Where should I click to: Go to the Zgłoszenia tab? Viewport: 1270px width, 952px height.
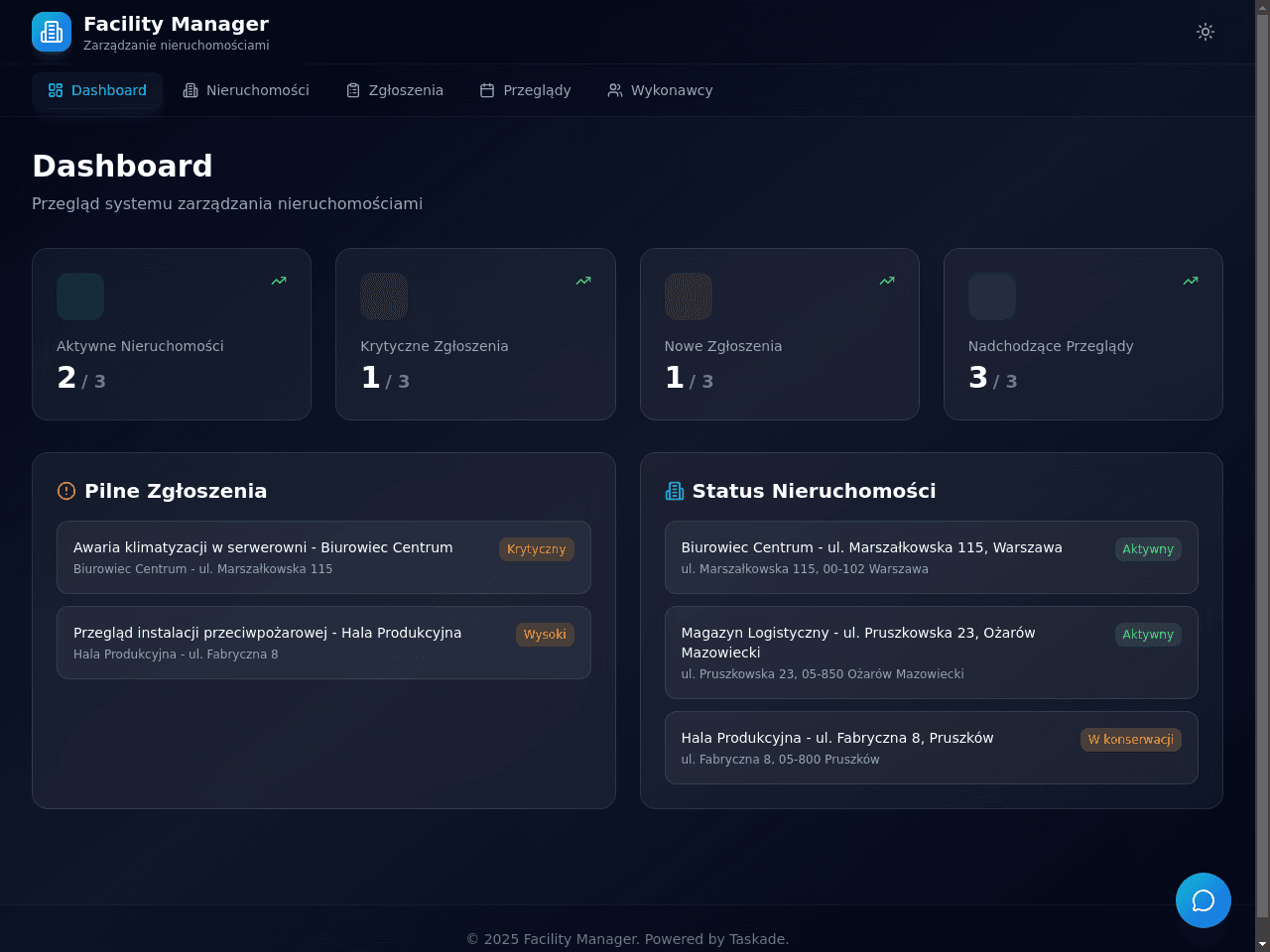click(x=395, y=90)
